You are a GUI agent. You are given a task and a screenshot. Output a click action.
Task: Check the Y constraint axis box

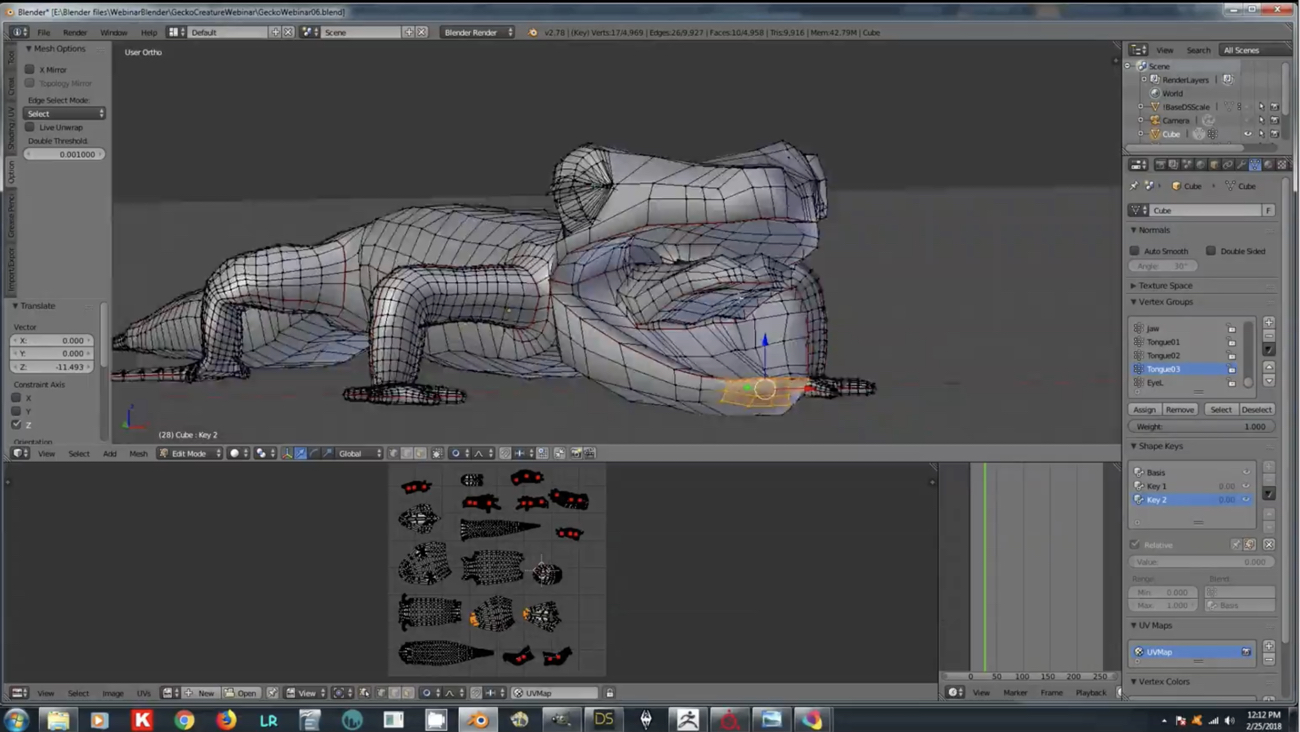click(16, 411)
